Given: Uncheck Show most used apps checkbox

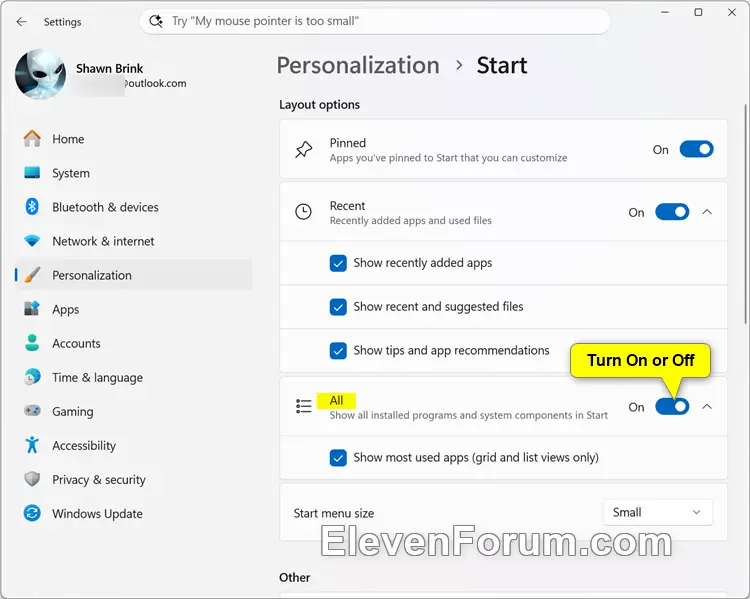Looking at the screenshot, I should (338, 458).
